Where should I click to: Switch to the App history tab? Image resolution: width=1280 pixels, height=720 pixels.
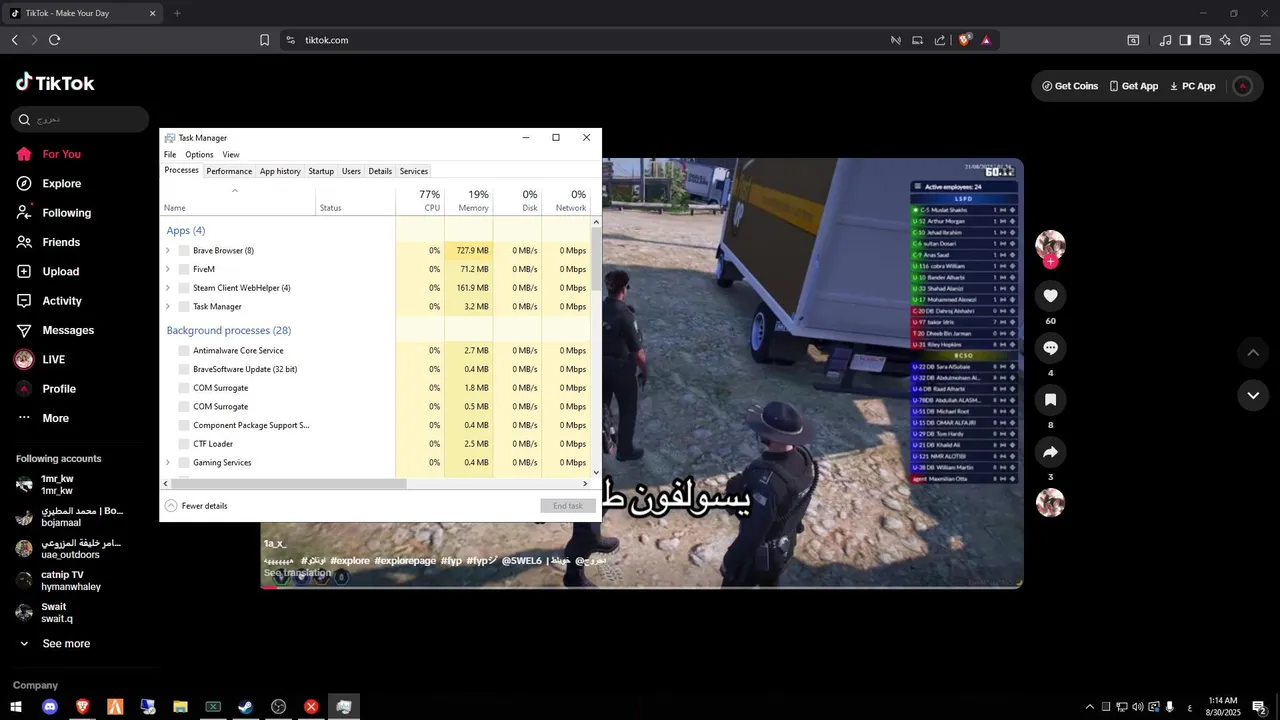click(280, 171)
